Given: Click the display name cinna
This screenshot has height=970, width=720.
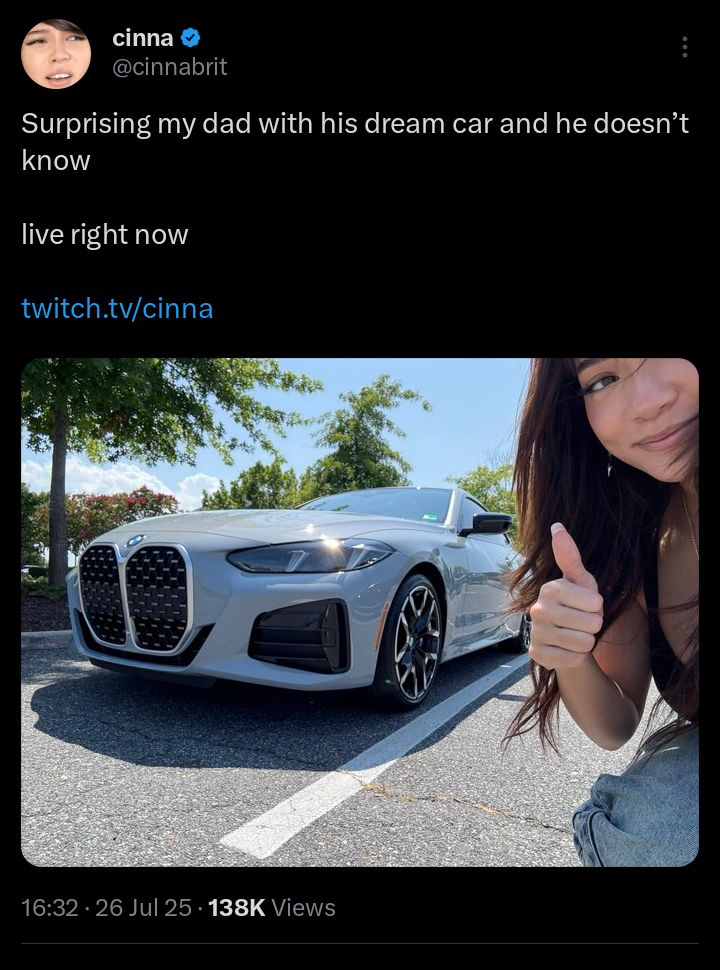Looking at the screenshot, I should pos(143,38).
